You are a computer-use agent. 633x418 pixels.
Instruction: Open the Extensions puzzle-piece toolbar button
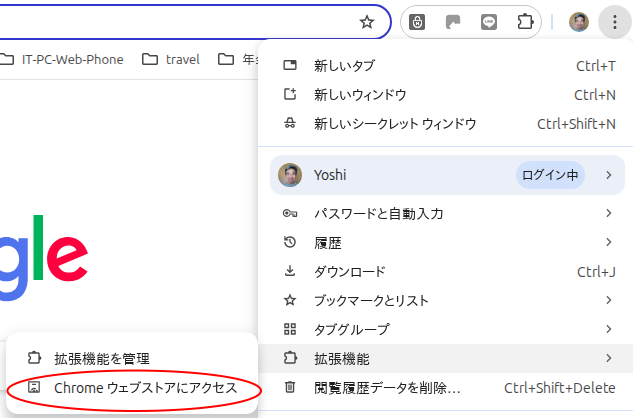(525, 22)
